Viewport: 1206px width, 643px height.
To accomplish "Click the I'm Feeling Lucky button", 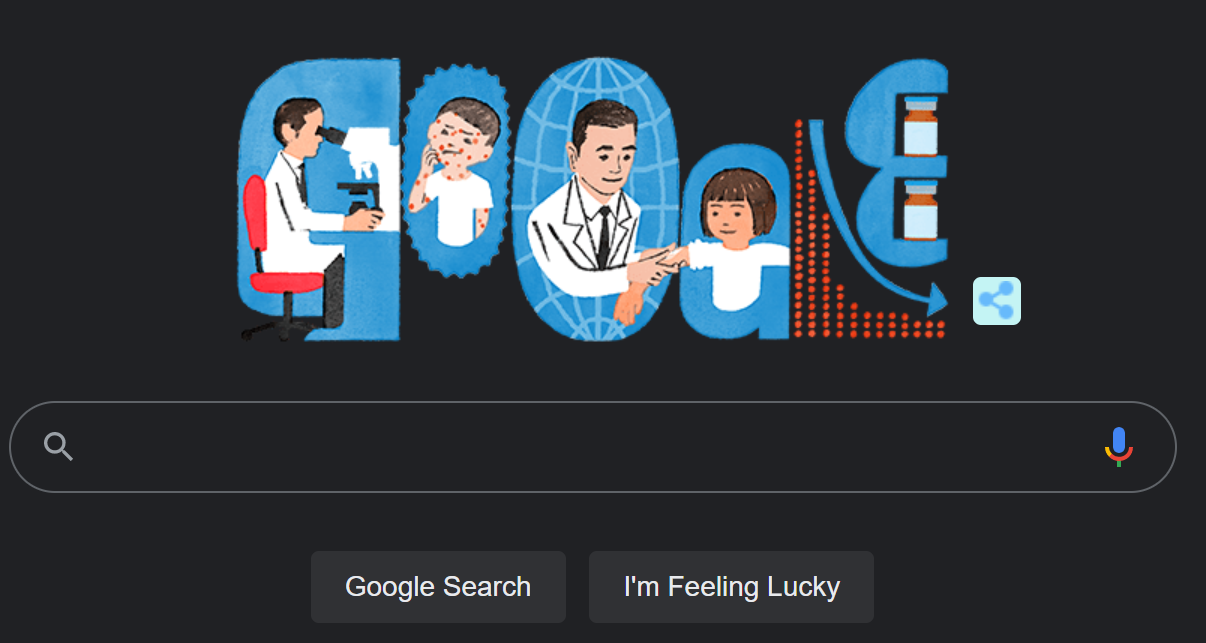I will [731, 586].
